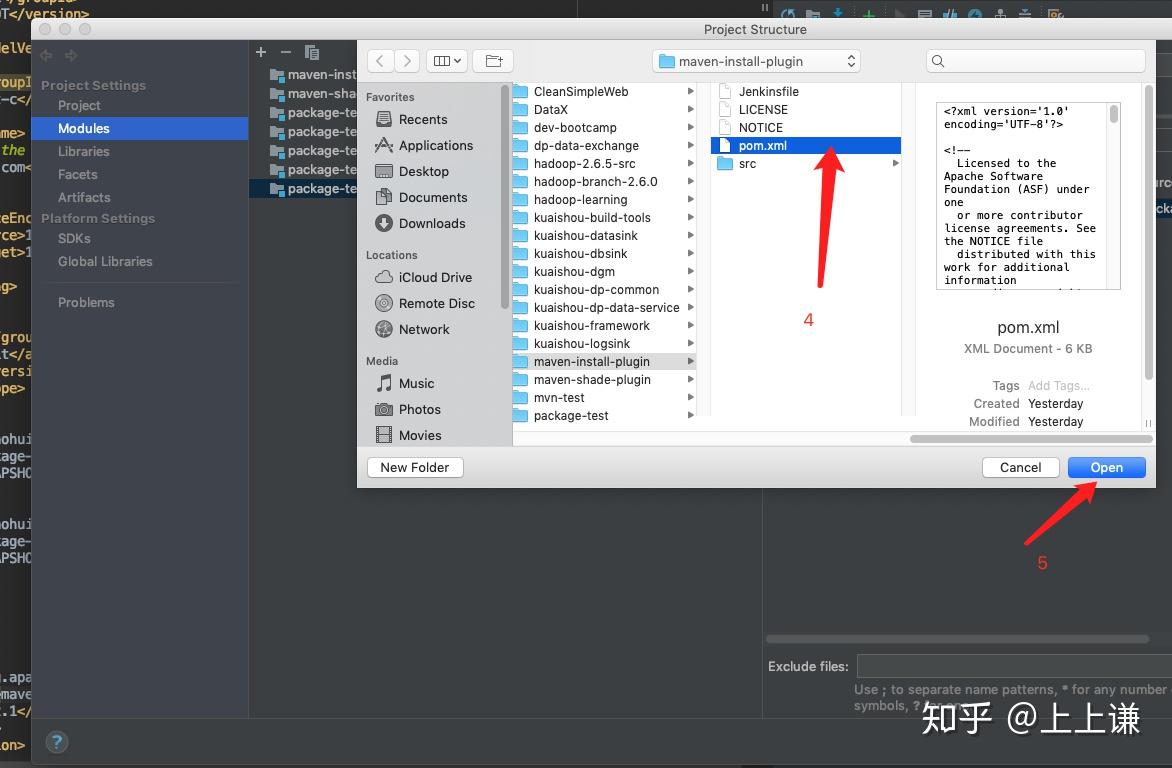Create a folder with the New Folder button
This screenshot has height=768, width=1172.
point(414,467)
